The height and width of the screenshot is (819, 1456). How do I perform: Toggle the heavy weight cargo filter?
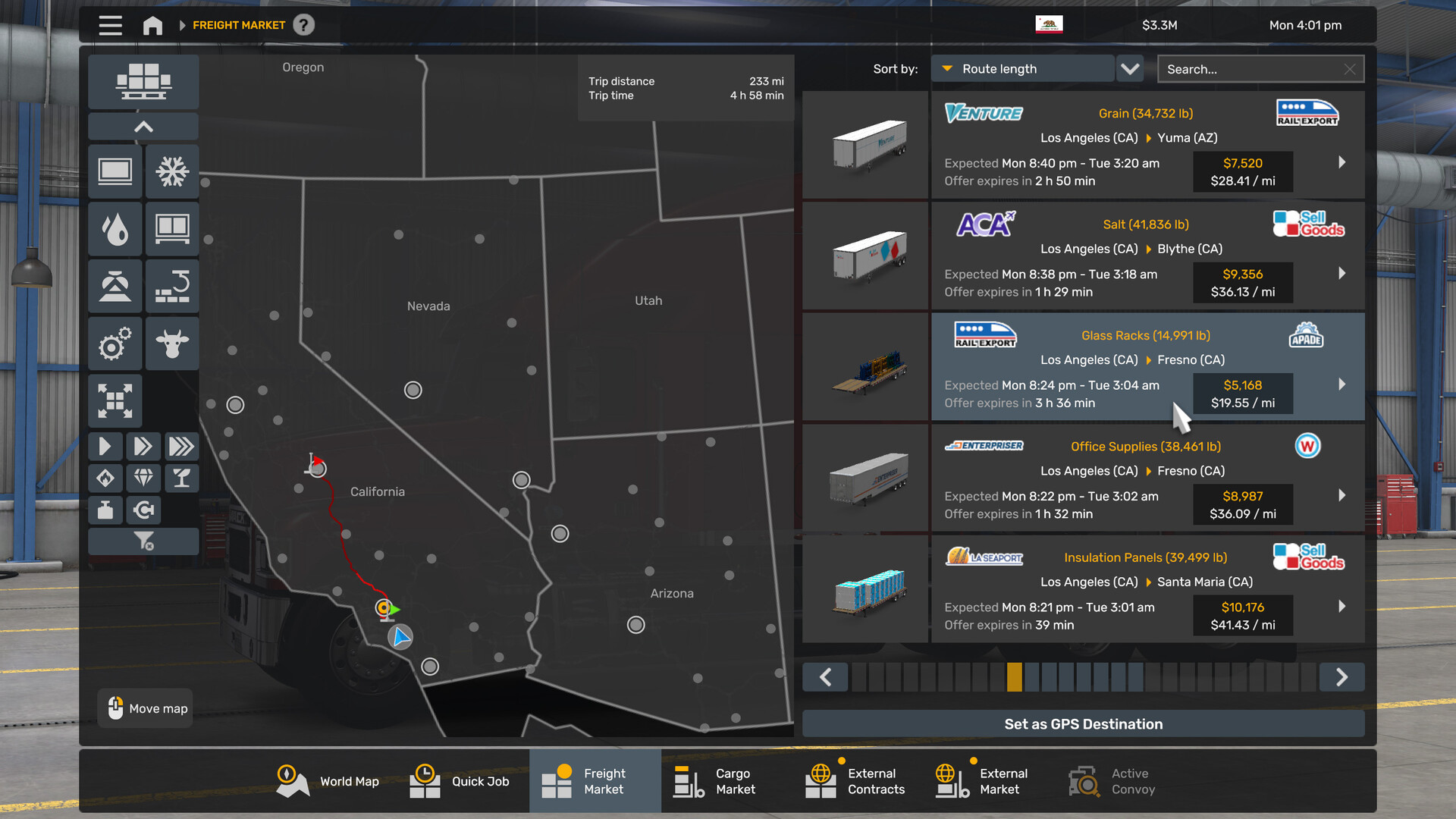pyautogui.click(x=105, y=510)
